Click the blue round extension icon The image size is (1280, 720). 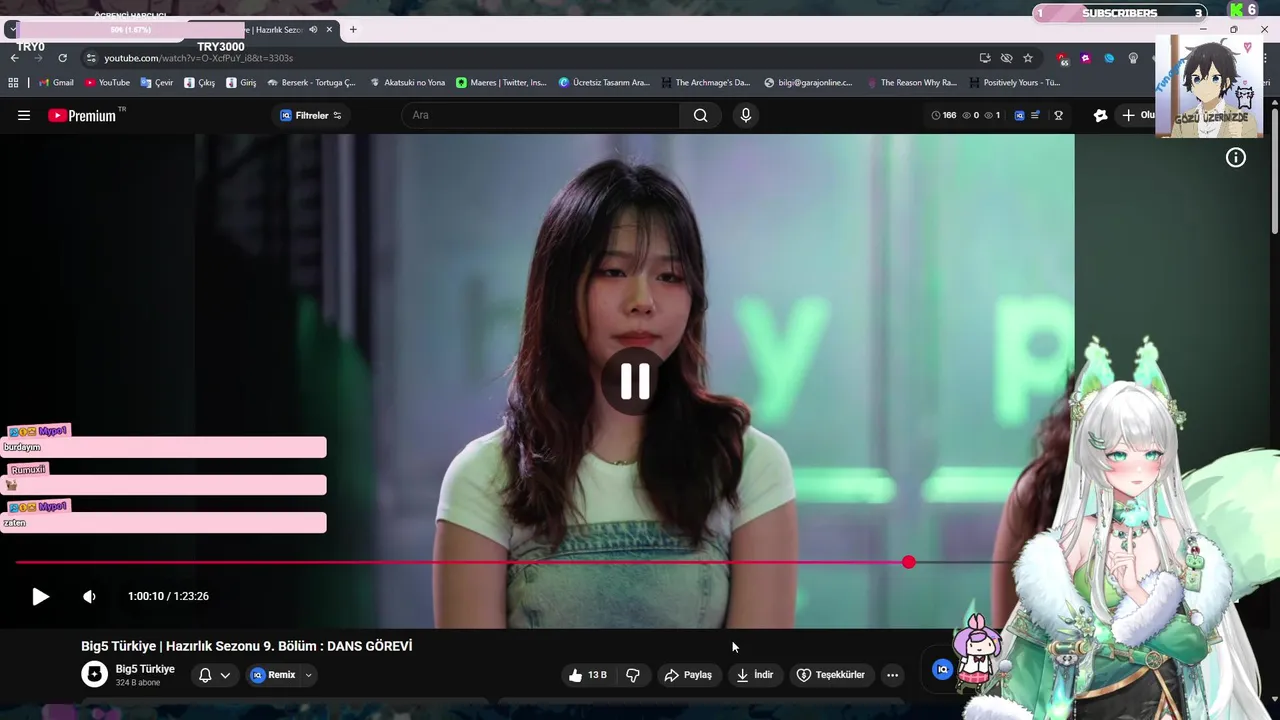pos(1109,58)
